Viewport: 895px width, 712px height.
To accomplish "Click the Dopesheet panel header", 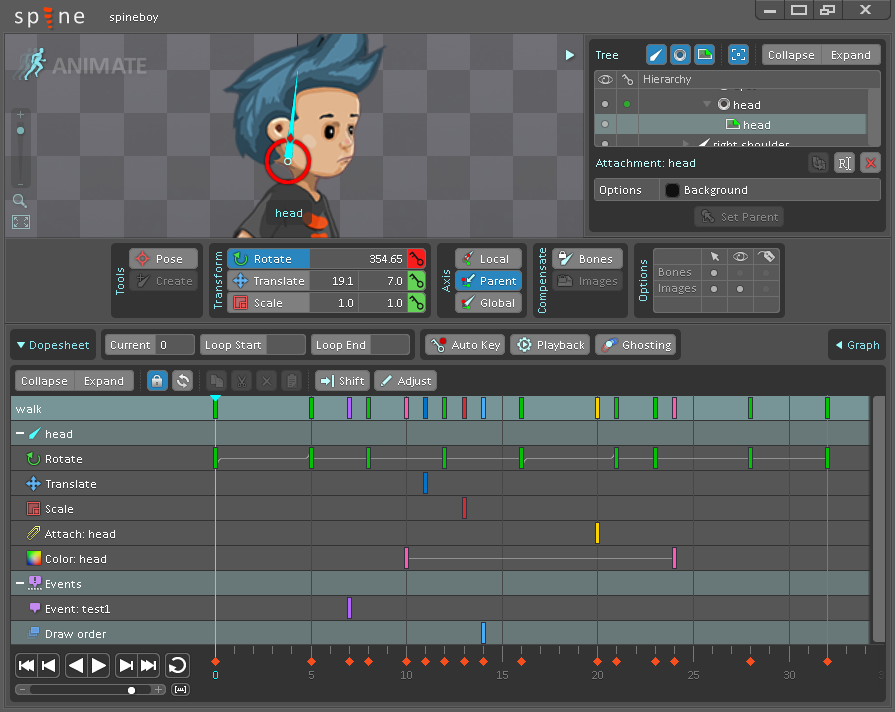I will point(54,345).
